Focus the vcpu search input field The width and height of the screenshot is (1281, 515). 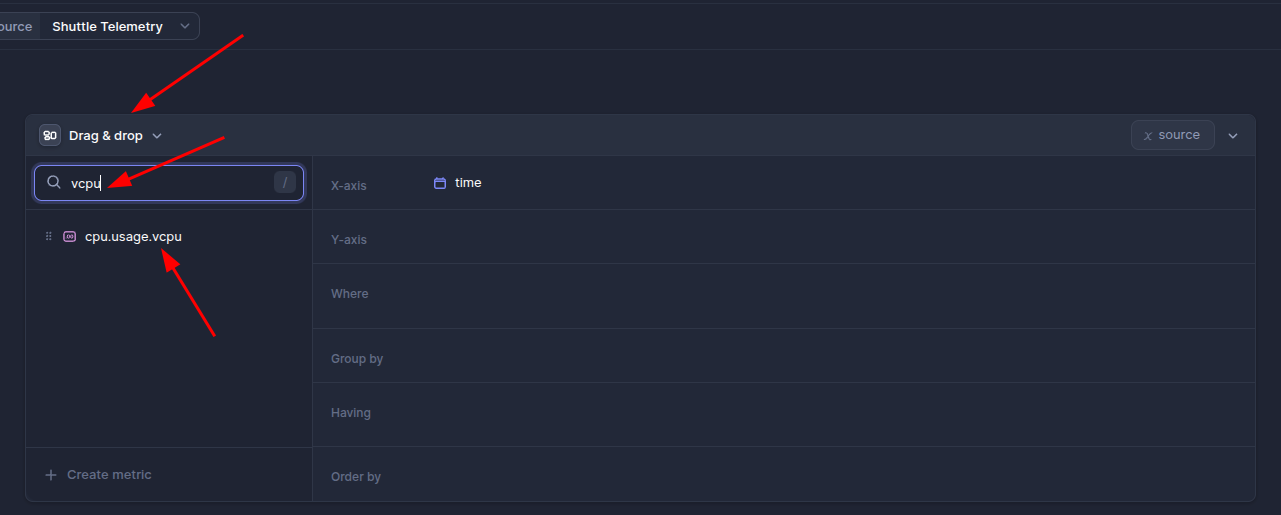[165, 183]
